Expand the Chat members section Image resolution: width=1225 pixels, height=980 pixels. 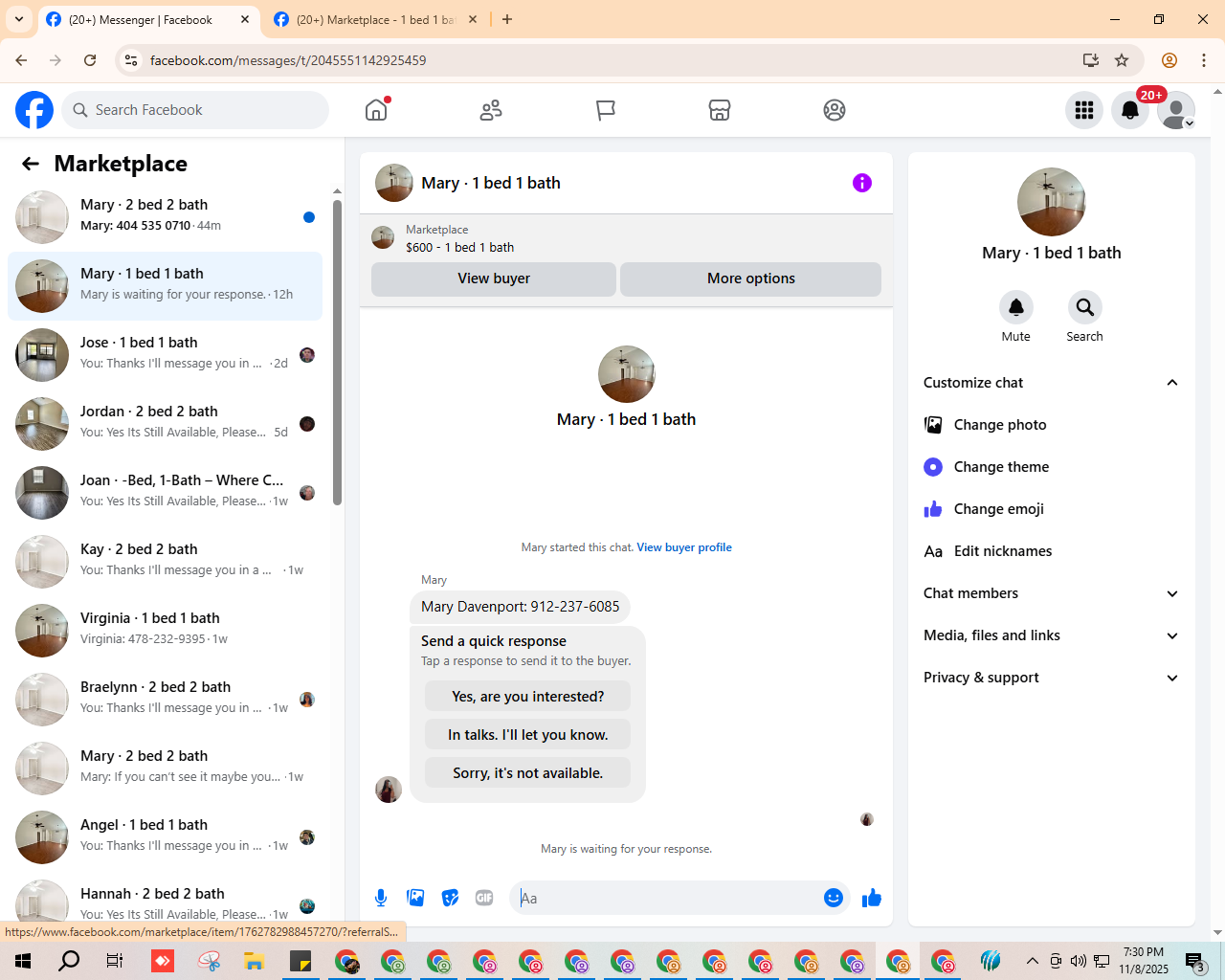point(1052,593)
